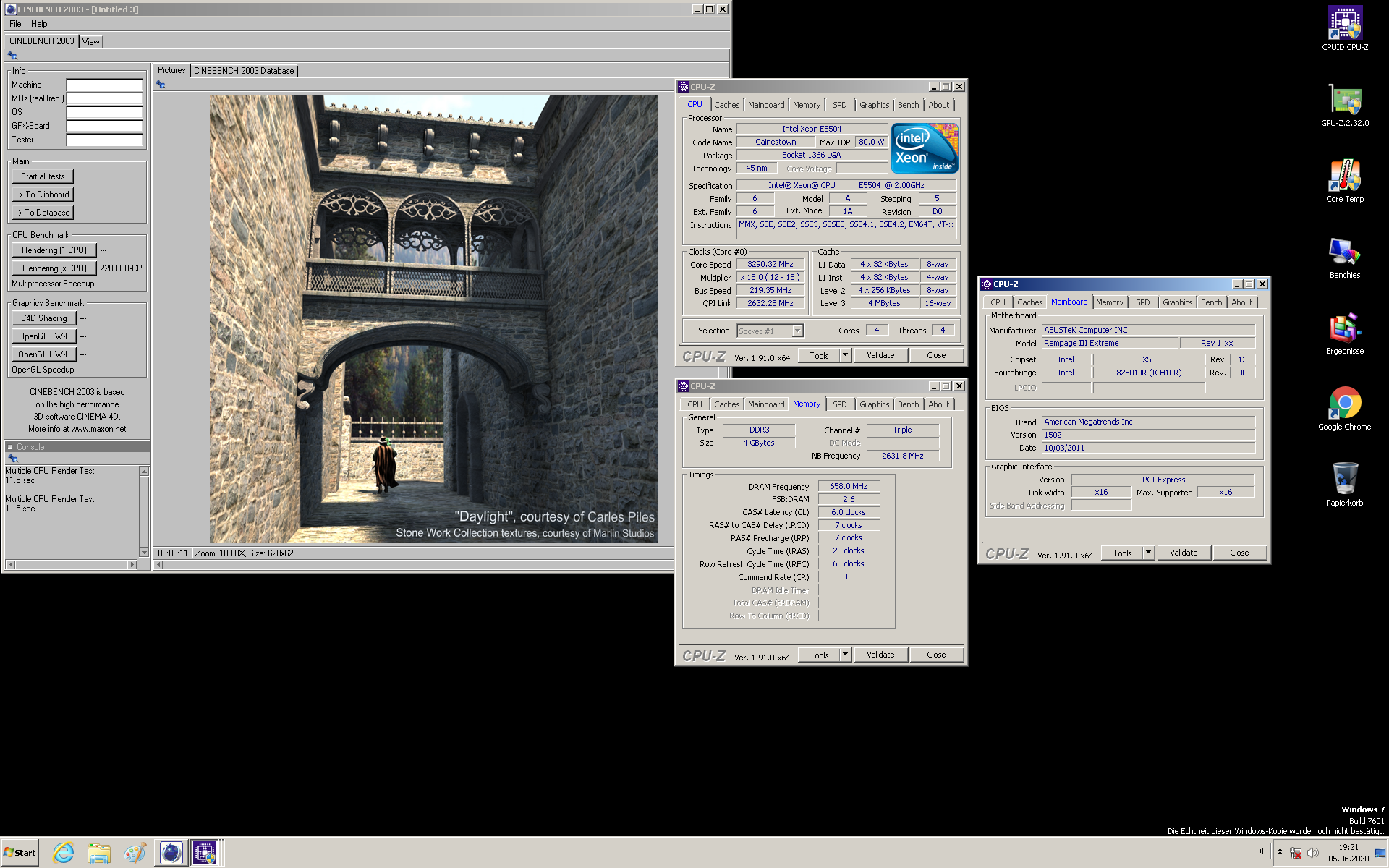This screenshot has width=1389, height=868.
Task: Click the console horizontal scrollbar right arrow
Action: tap(132, 564)
